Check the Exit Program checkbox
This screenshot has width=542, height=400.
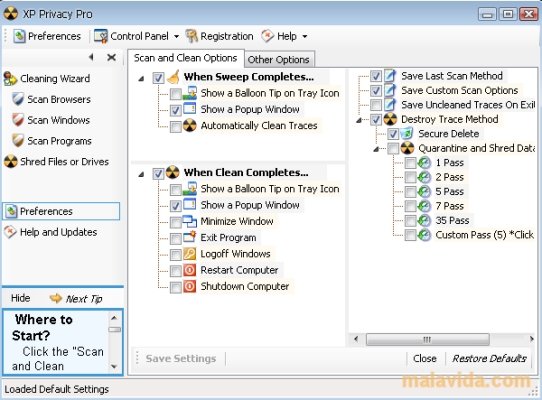(x=176, y=238)
